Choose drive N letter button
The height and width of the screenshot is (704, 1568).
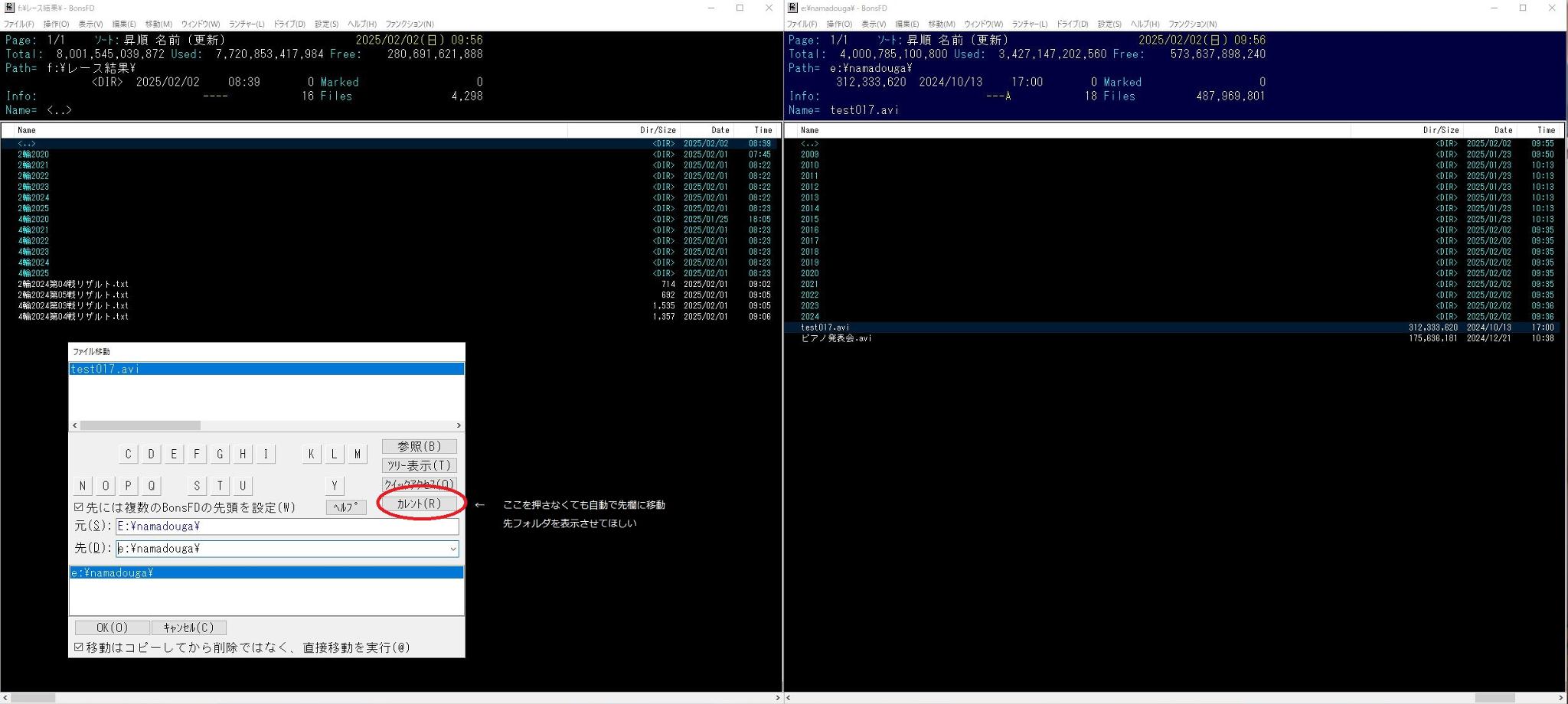coord(83,486)
